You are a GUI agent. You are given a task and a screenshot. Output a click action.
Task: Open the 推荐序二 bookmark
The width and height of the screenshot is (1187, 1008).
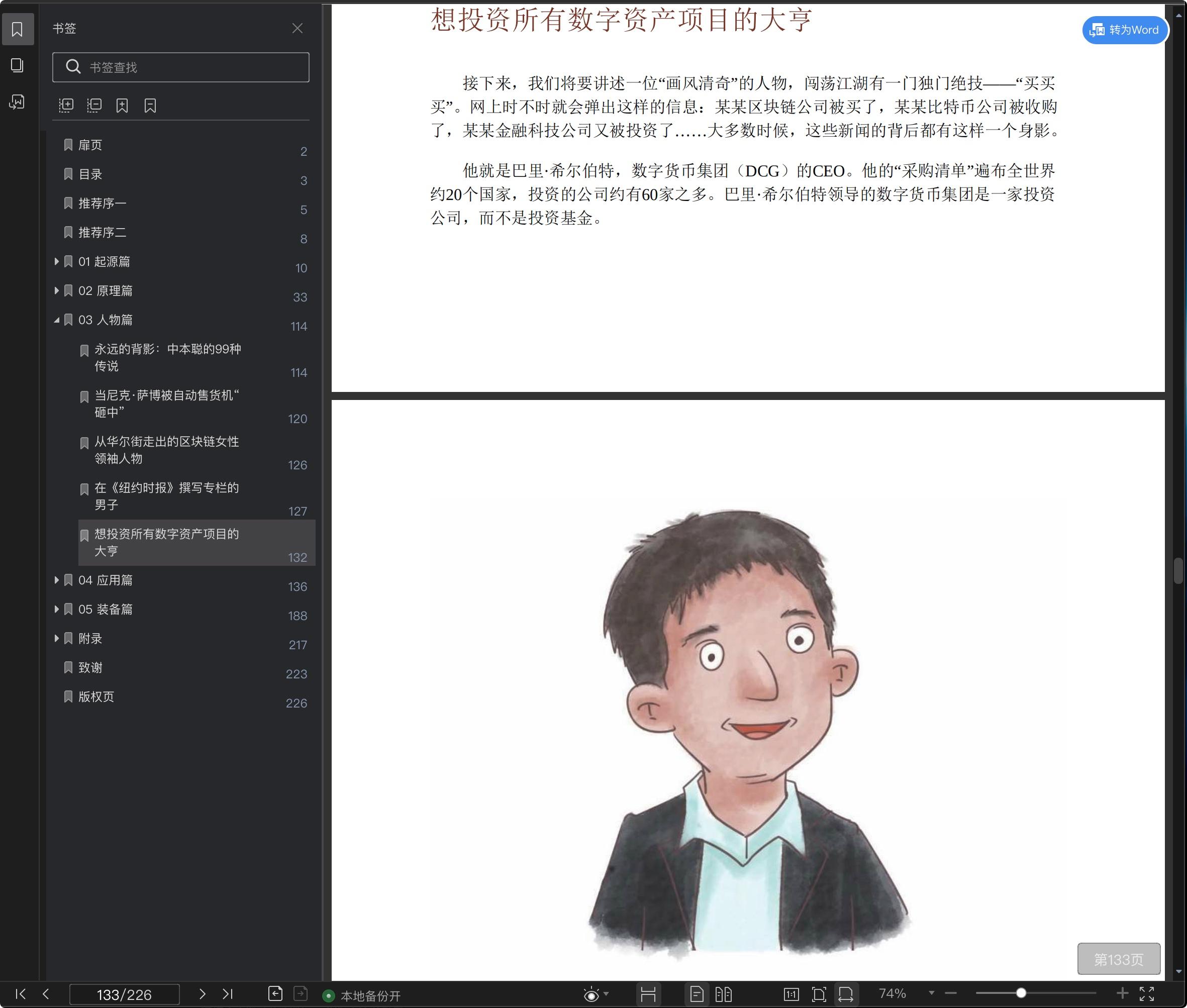103,233
